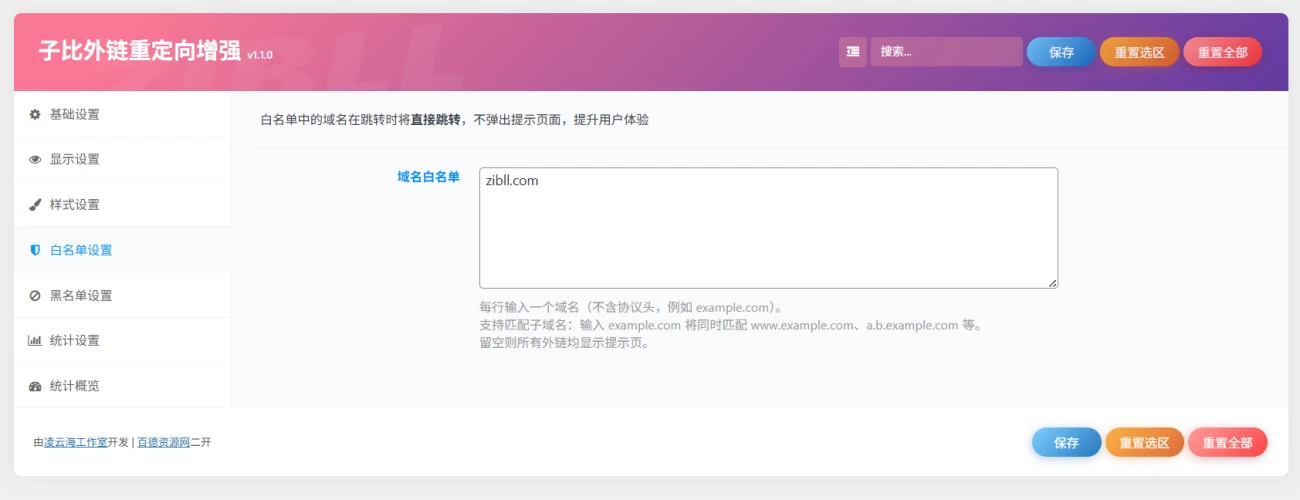The width and height of the screenshot is (1300, 500).
Task: Click the 域名白名单 field label
Action: pos(428,177)
